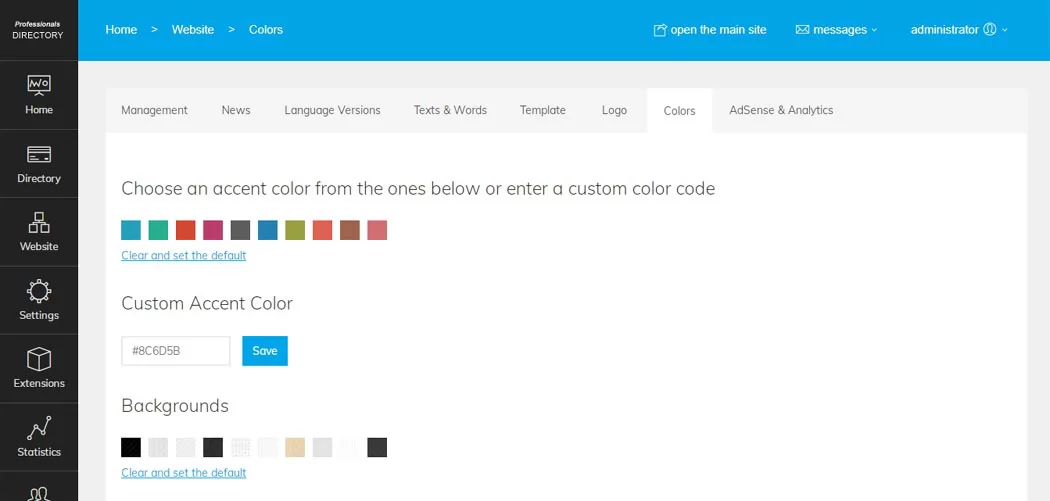This screenshot has width=1050, height=501.
Task: Select the olive green accent swatch
Action: coord(295,230)
